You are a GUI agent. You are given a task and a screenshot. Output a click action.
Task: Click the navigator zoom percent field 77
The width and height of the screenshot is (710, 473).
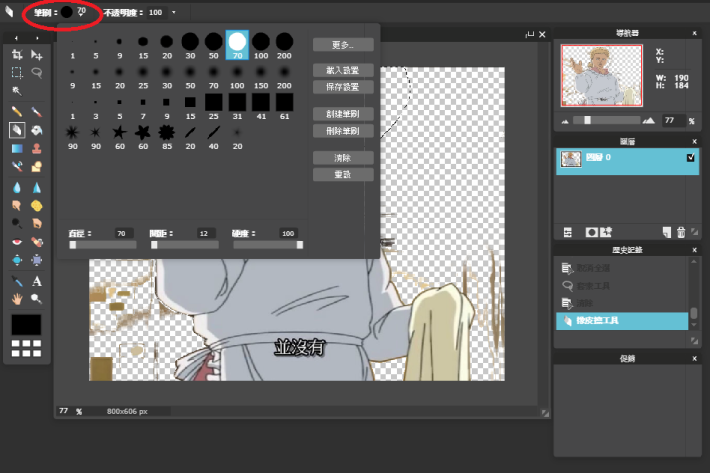point(673,120)
